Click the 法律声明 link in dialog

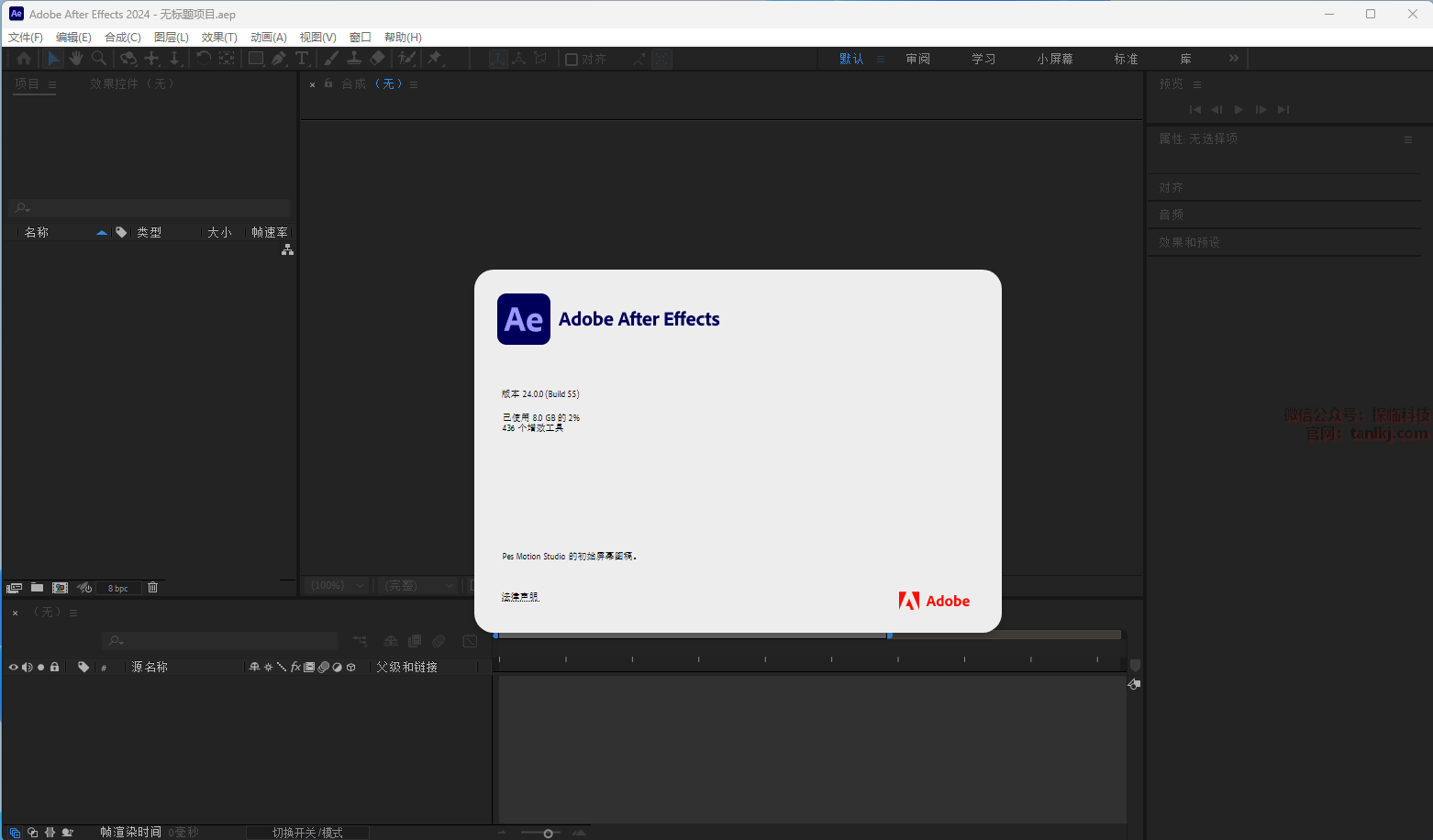point(520,597)
